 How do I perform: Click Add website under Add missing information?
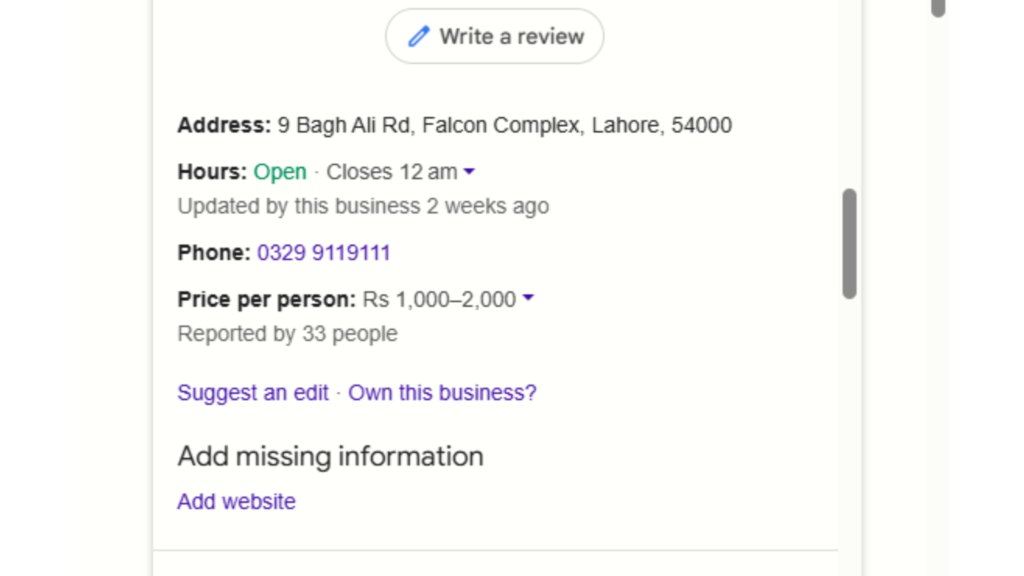(x=236, y=501)
